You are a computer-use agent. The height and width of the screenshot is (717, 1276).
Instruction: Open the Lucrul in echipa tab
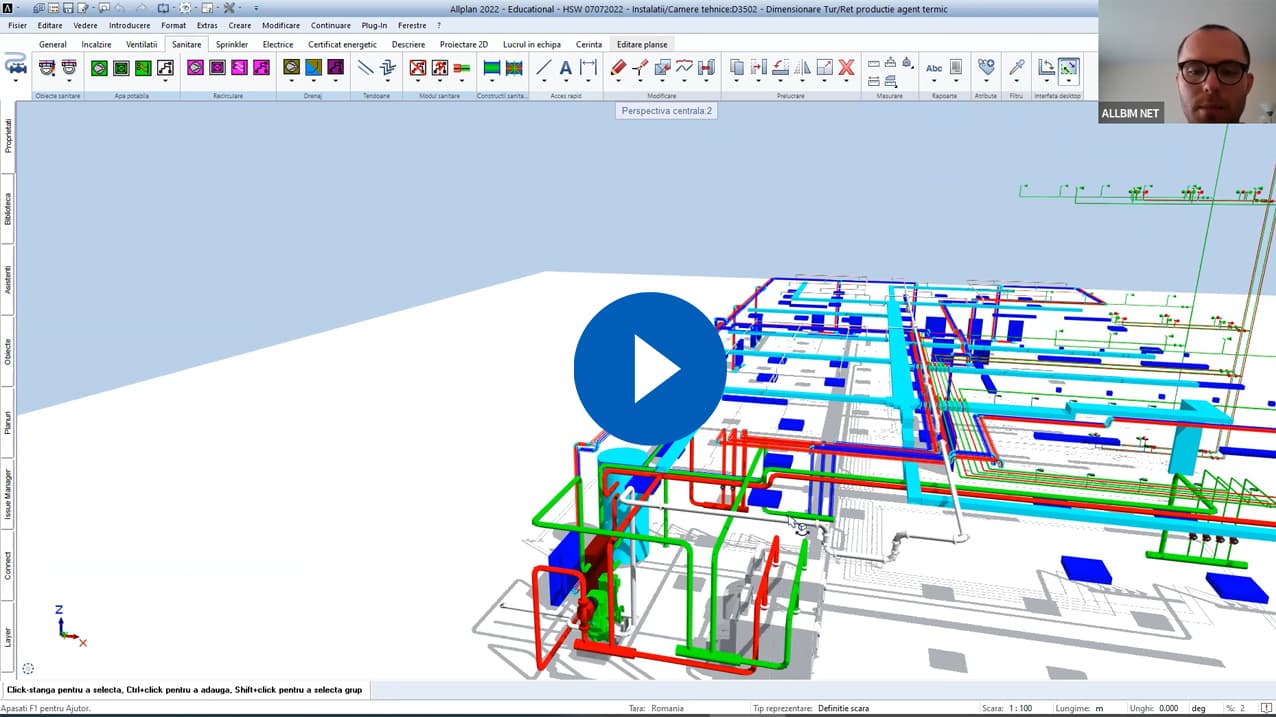point(531,44)
